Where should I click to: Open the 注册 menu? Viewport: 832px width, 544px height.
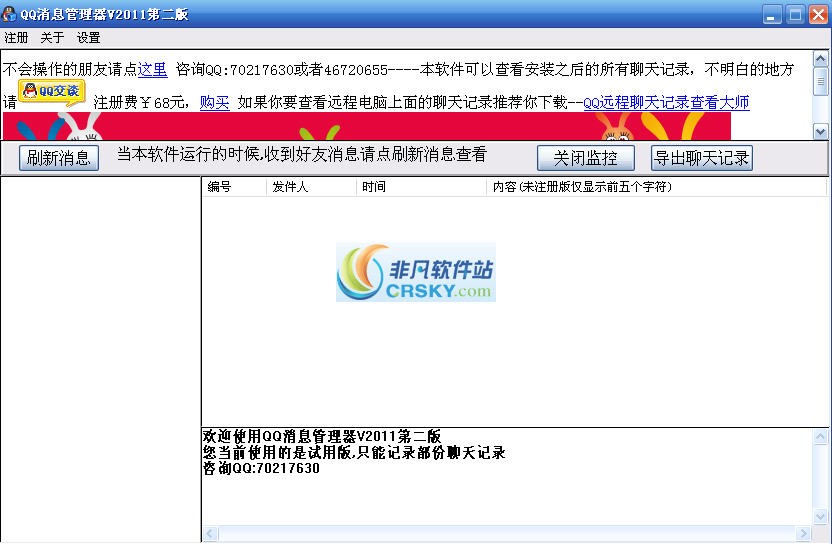[x=16, y=38]
